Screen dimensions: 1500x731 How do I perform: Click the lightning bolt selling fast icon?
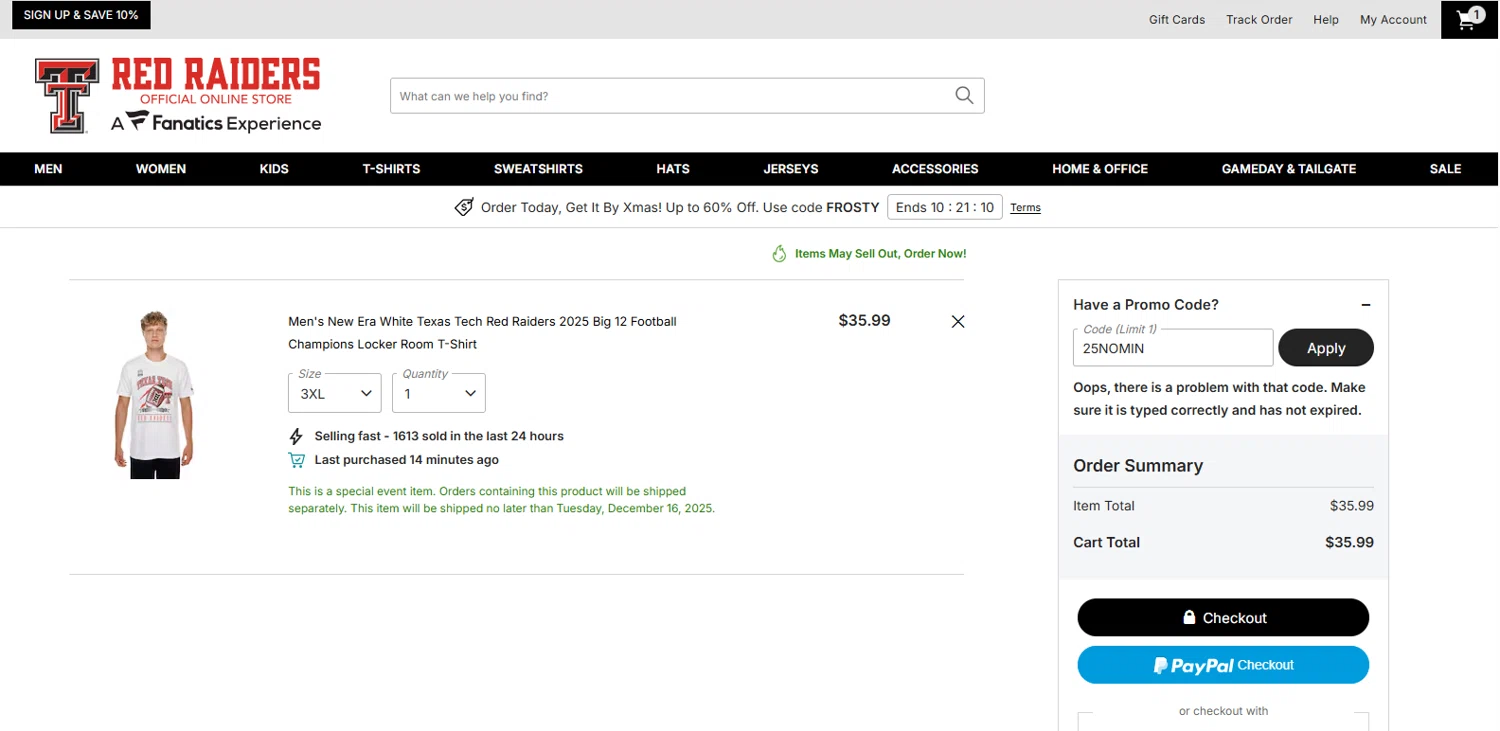pos(296,436)
